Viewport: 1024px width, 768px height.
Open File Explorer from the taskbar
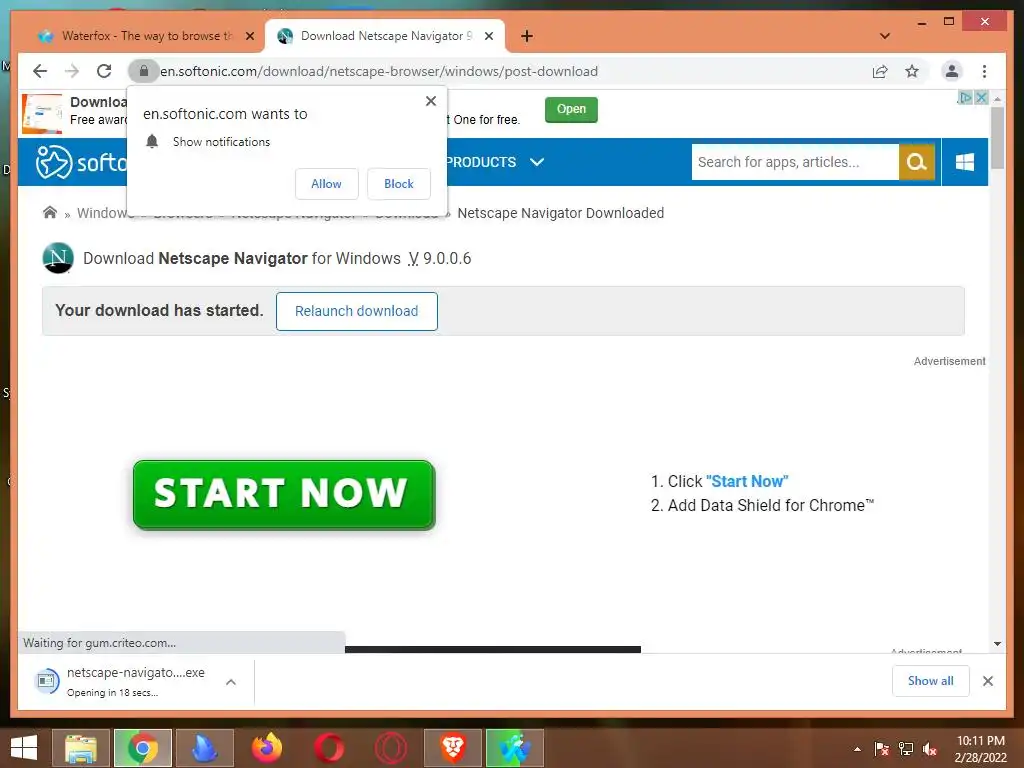(x=81, y=748)
